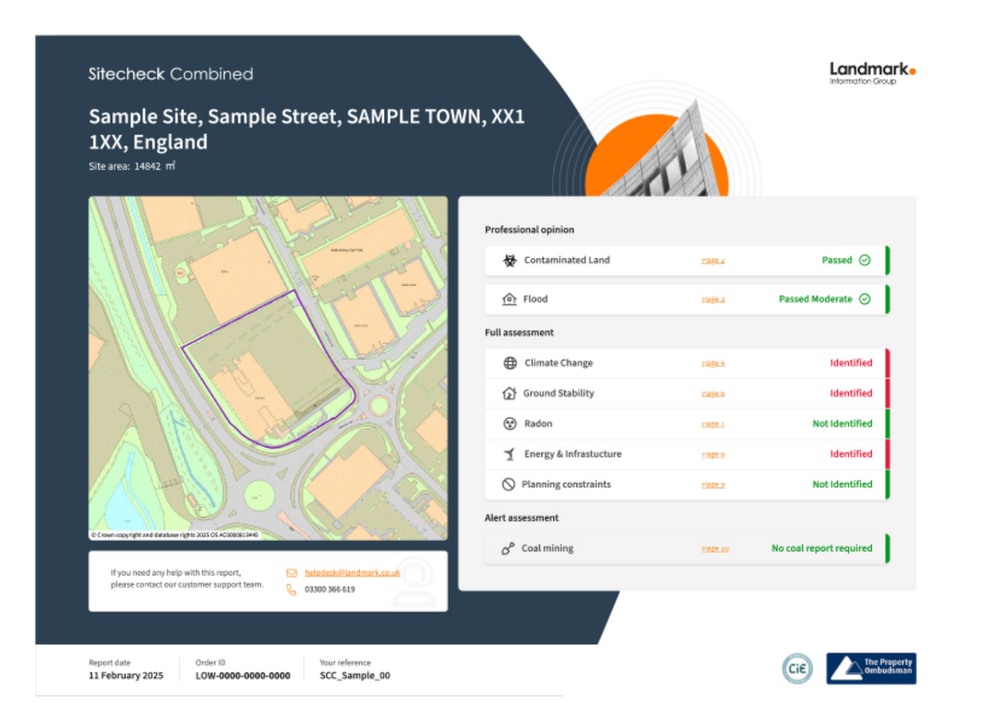The image size is (1000, 725).
Task: Click the helpdesk@landmark.co.uk email link
Action: (352, 573)
